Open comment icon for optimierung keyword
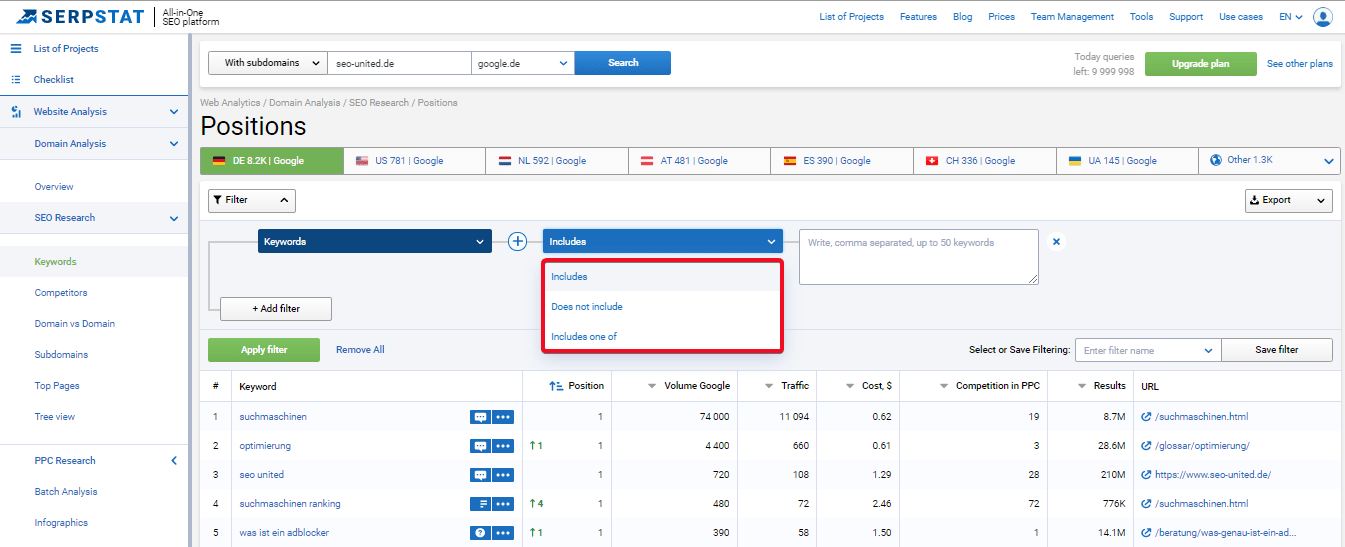Image resolution: width=1345 pixels, height=547 pixels. pyautogui.click(x=479, y=446)
